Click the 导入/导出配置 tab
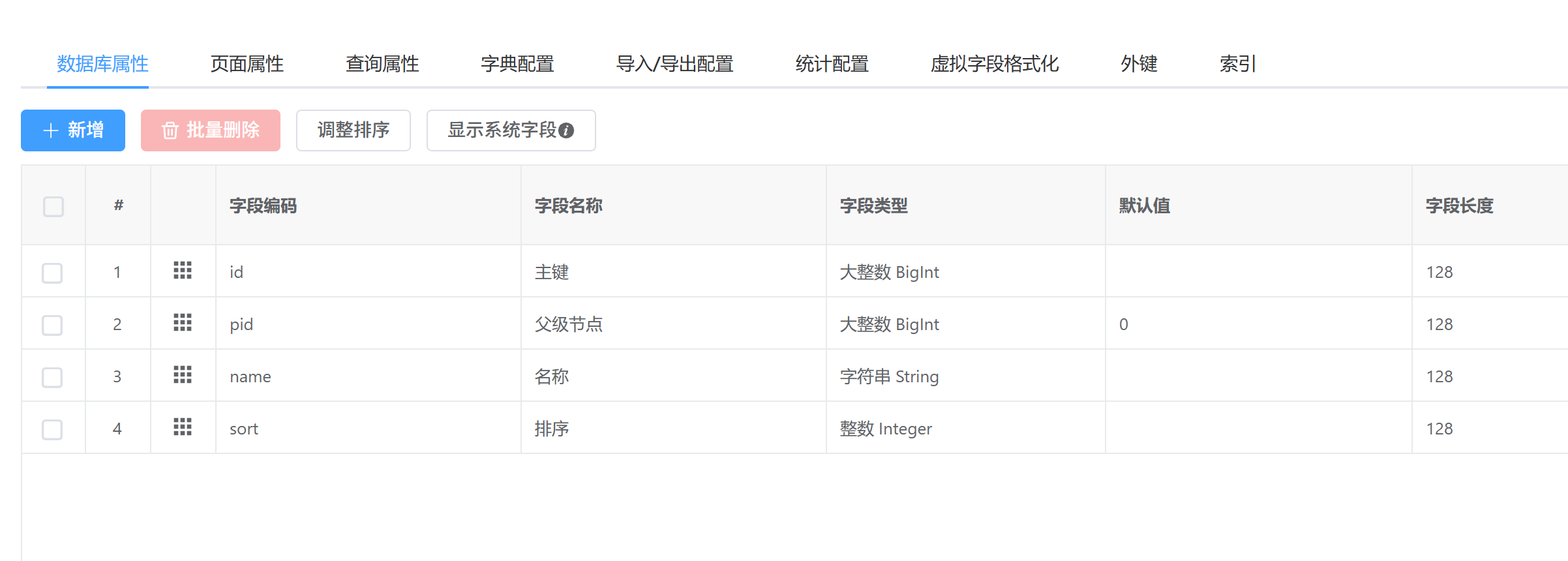 [674, 64]
